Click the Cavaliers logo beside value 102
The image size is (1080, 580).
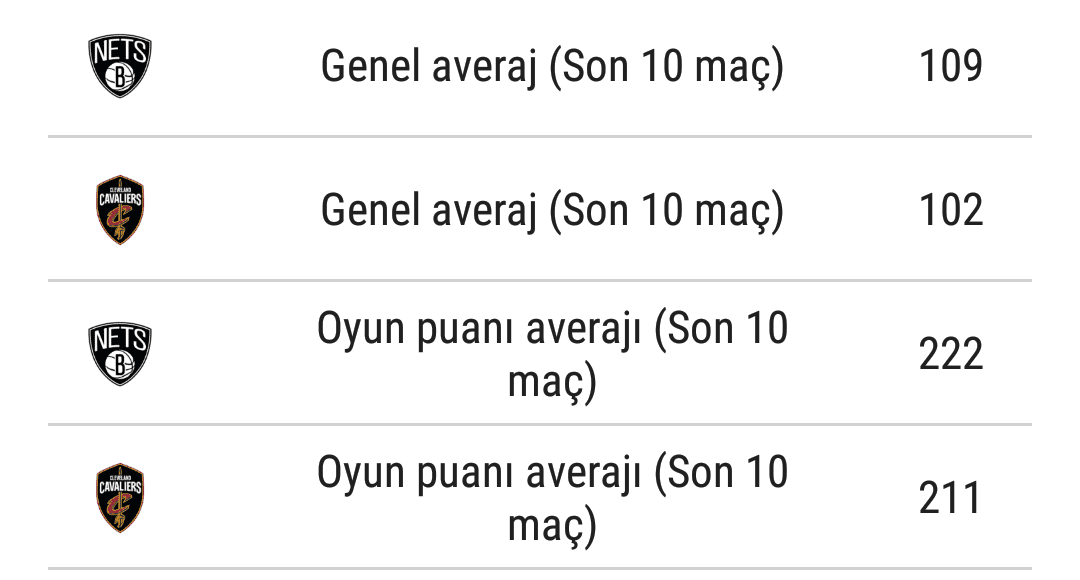click(x=120, y=209)
